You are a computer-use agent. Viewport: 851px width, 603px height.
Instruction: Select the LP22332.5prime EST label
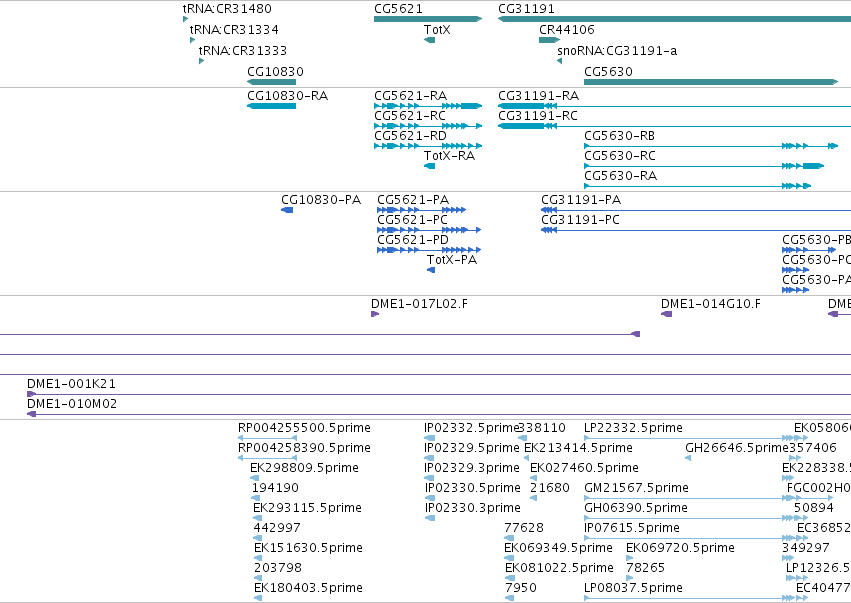click(633, 428)
